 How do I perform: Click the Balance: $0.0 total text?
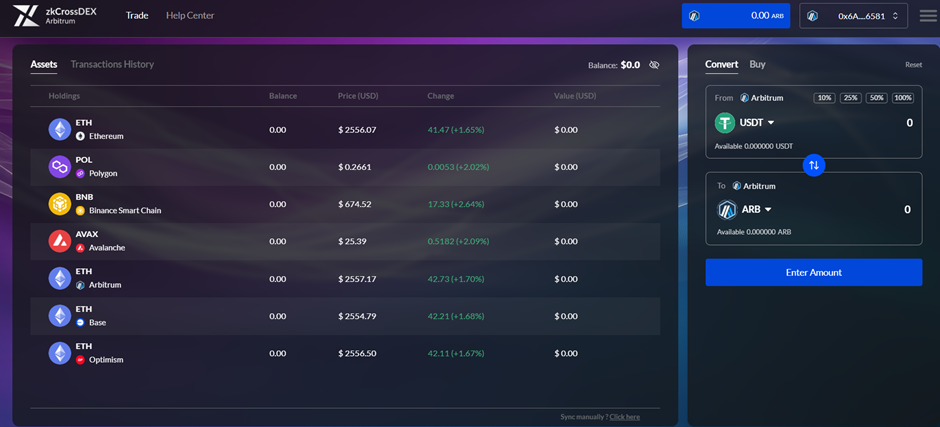pyautogui.click(x=614, y=65)
